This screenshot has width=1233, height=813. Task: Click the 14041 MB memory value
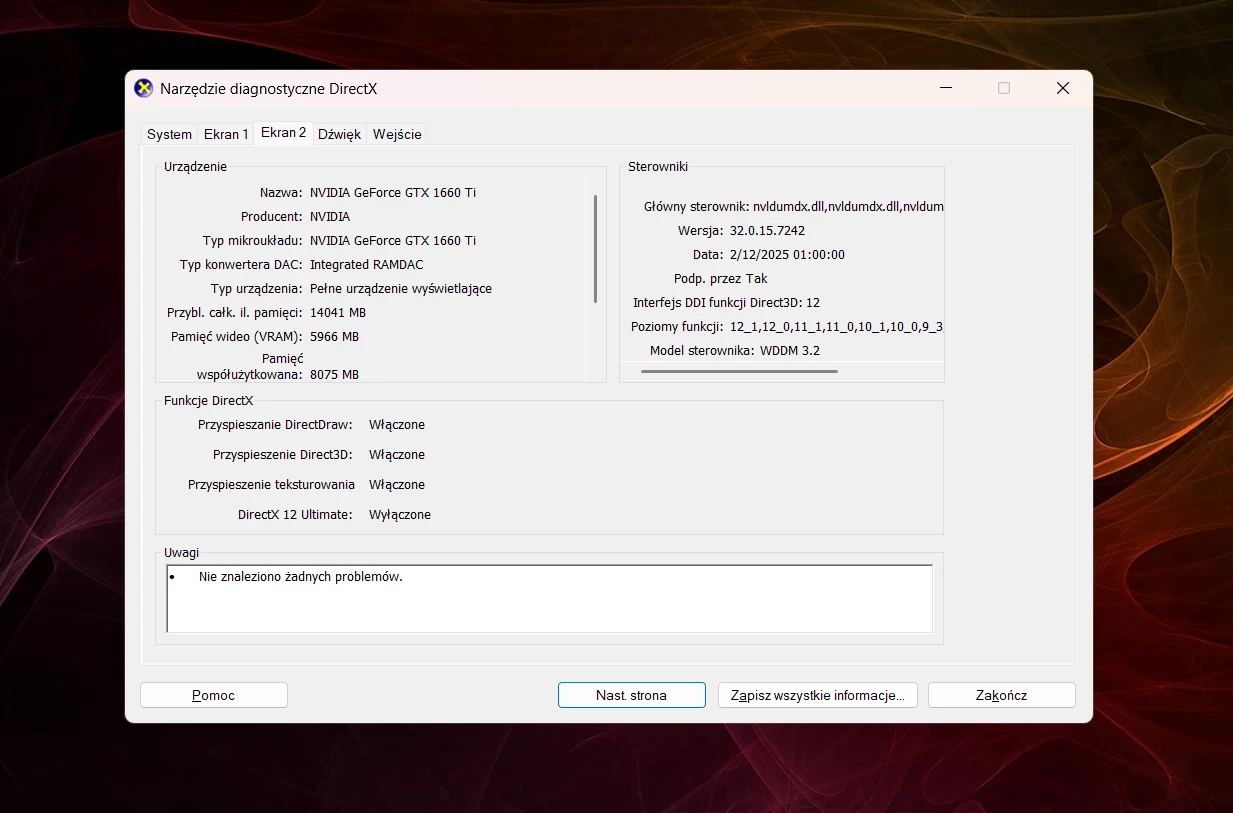(338, 312)
